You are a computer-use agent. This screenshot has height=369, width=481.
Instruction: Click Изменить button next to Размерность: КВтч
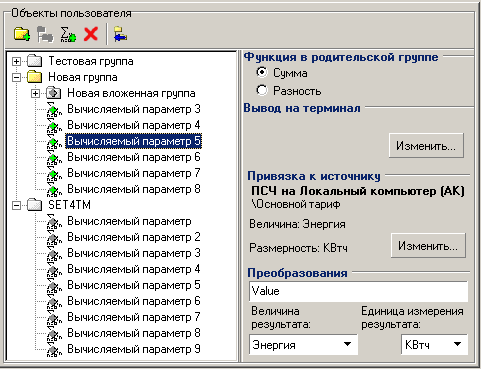[x=428, y=246]
